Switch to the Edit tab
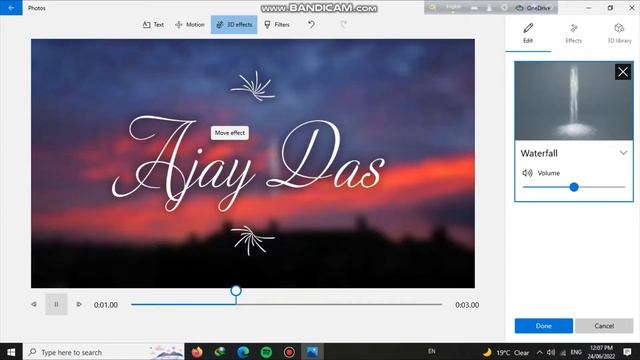 pyautogui.click(x=528, y=33)
